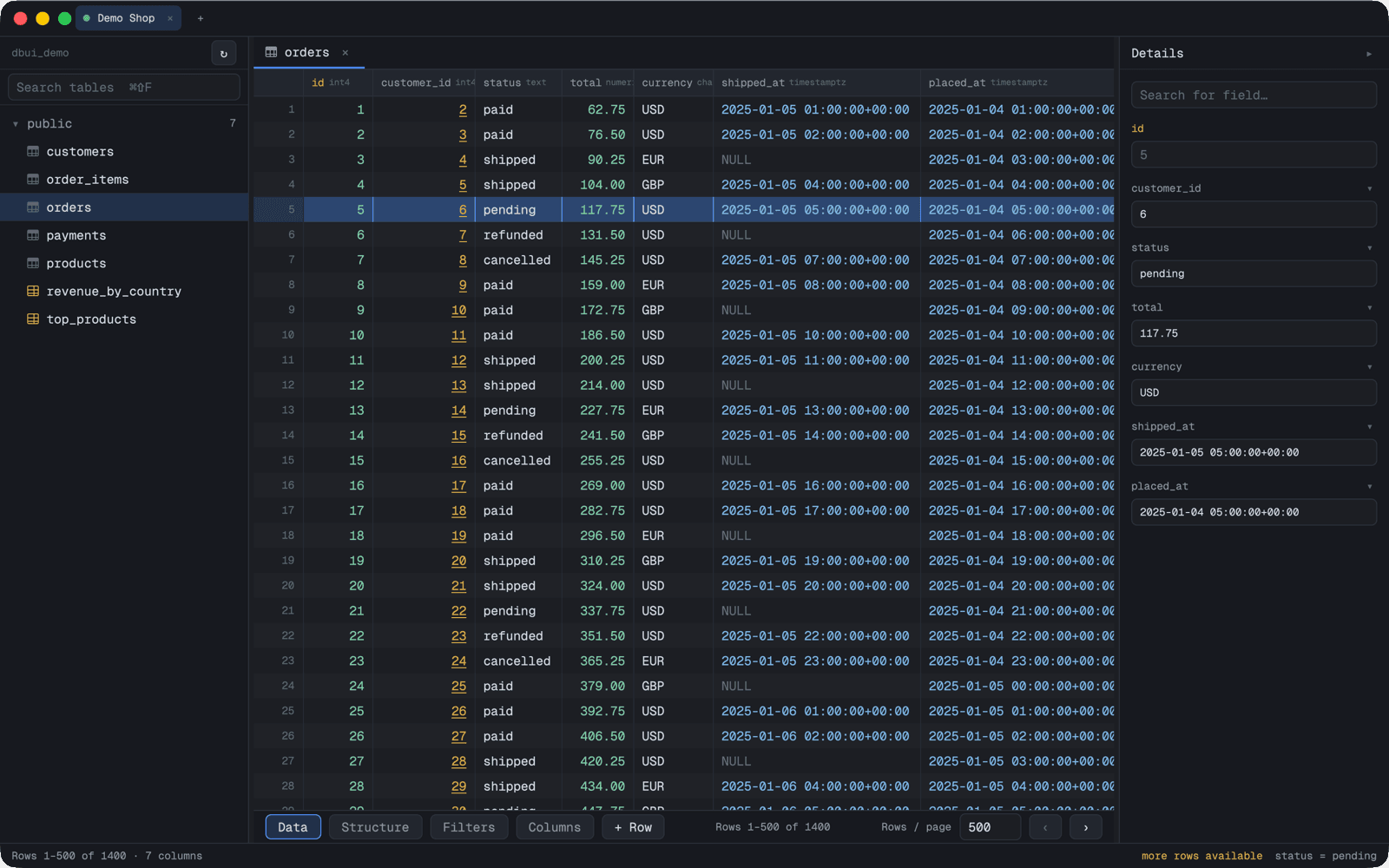Switch to the Data tab

coord(293,827)
